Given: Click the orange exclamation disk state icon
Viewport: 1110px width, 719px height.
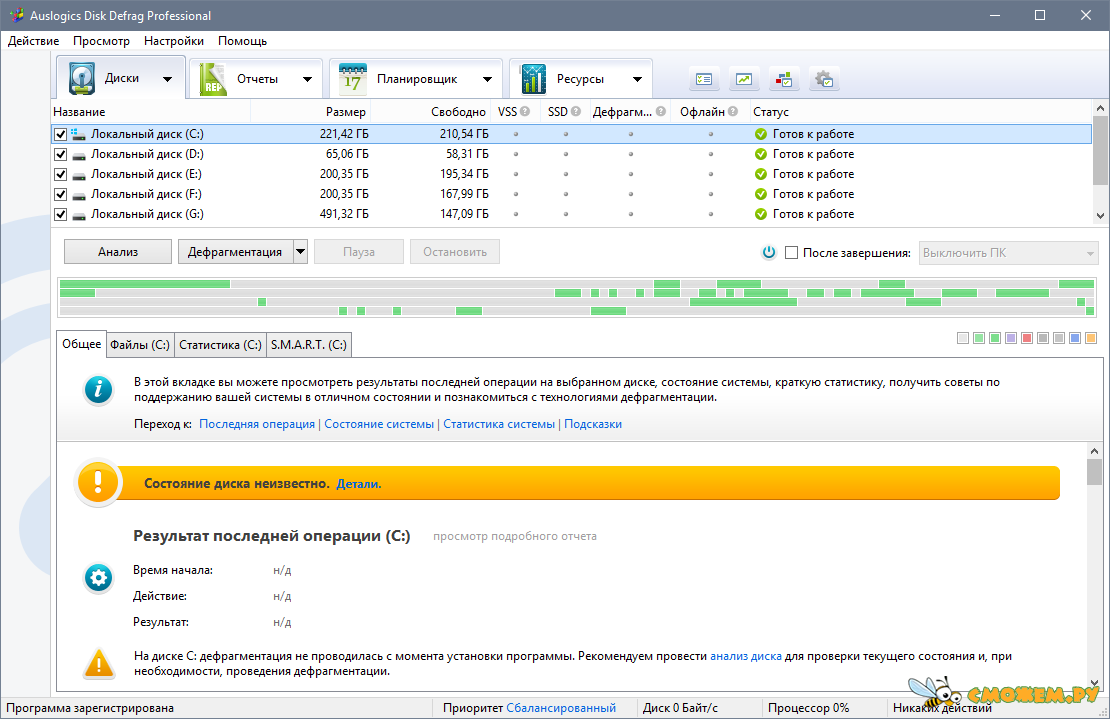Looking at the screenshot, I should click(x=98, y=483).
